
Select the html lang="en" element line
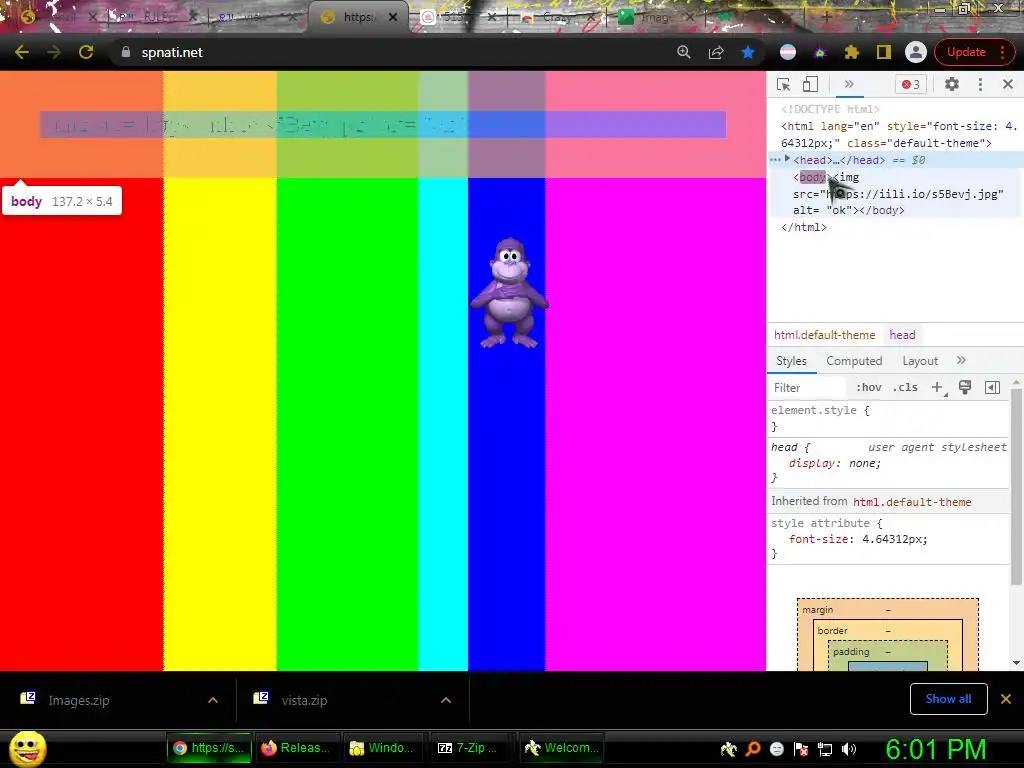(x=899, y=135)
